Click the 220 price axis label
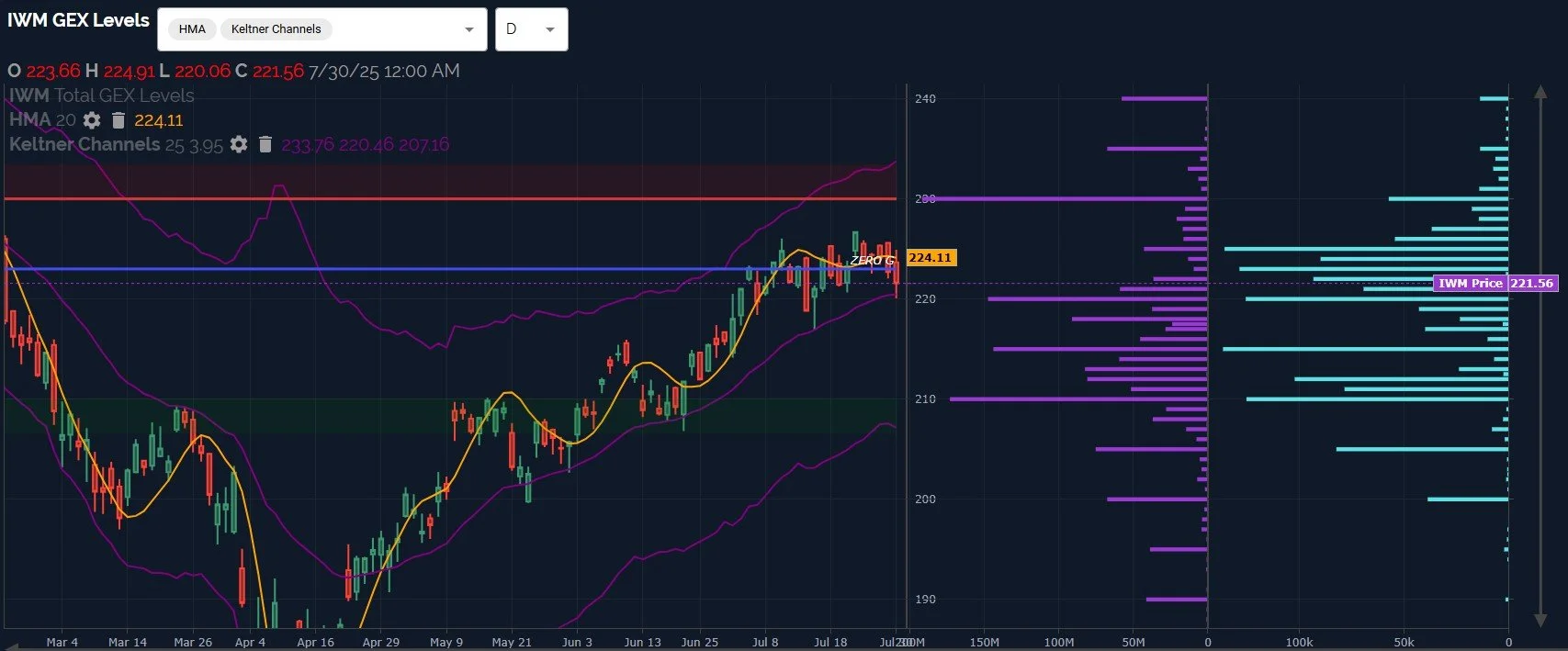1568x651 pixels. (925, 299)
